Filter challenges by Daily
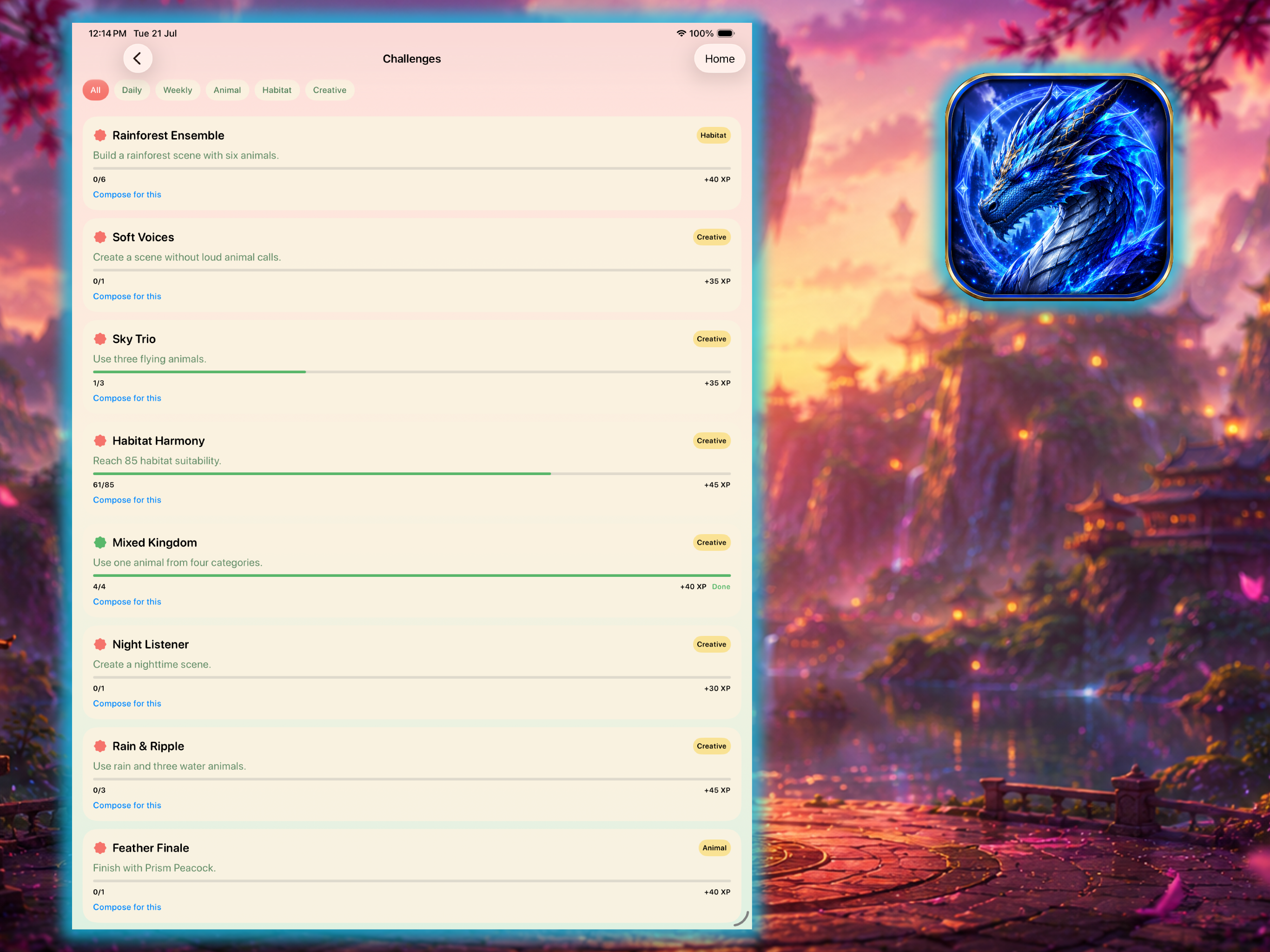1270x952 pixels. click(x=132, y=90)
